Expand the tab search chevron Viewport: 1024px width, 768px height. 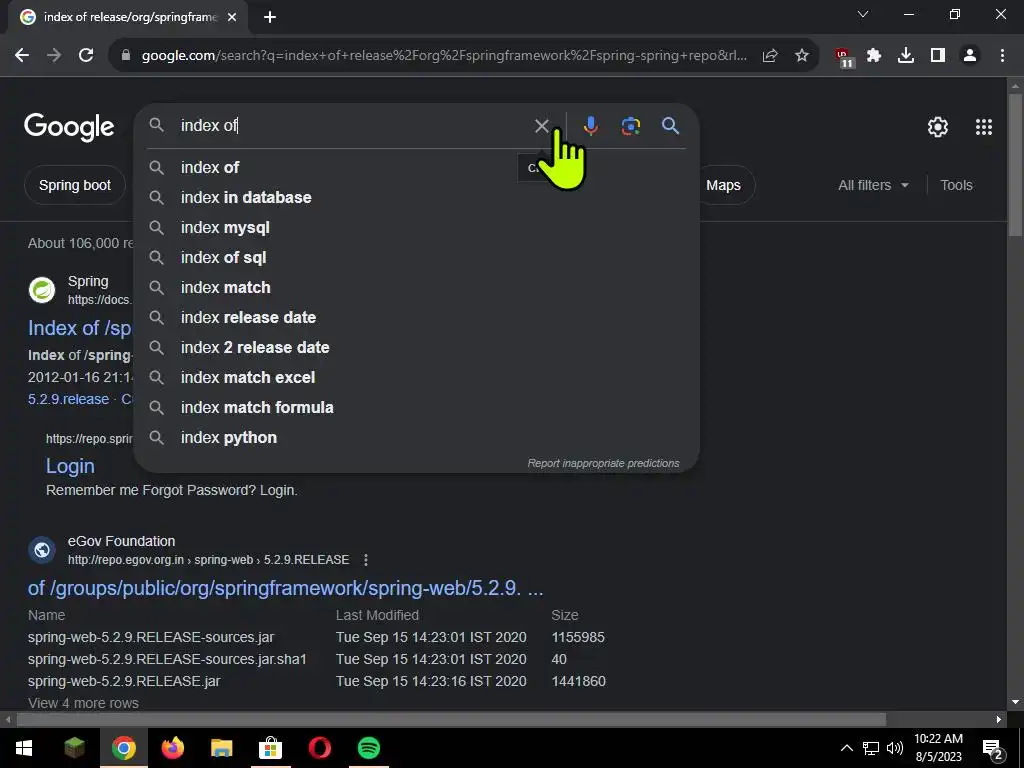point(863,14)
